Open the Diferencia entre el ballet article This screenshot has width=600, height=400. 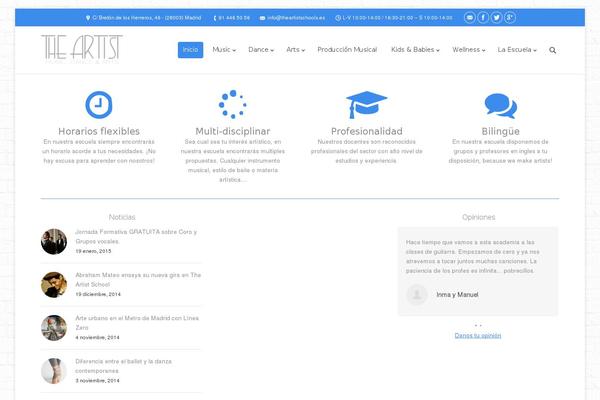pos(123,366)
